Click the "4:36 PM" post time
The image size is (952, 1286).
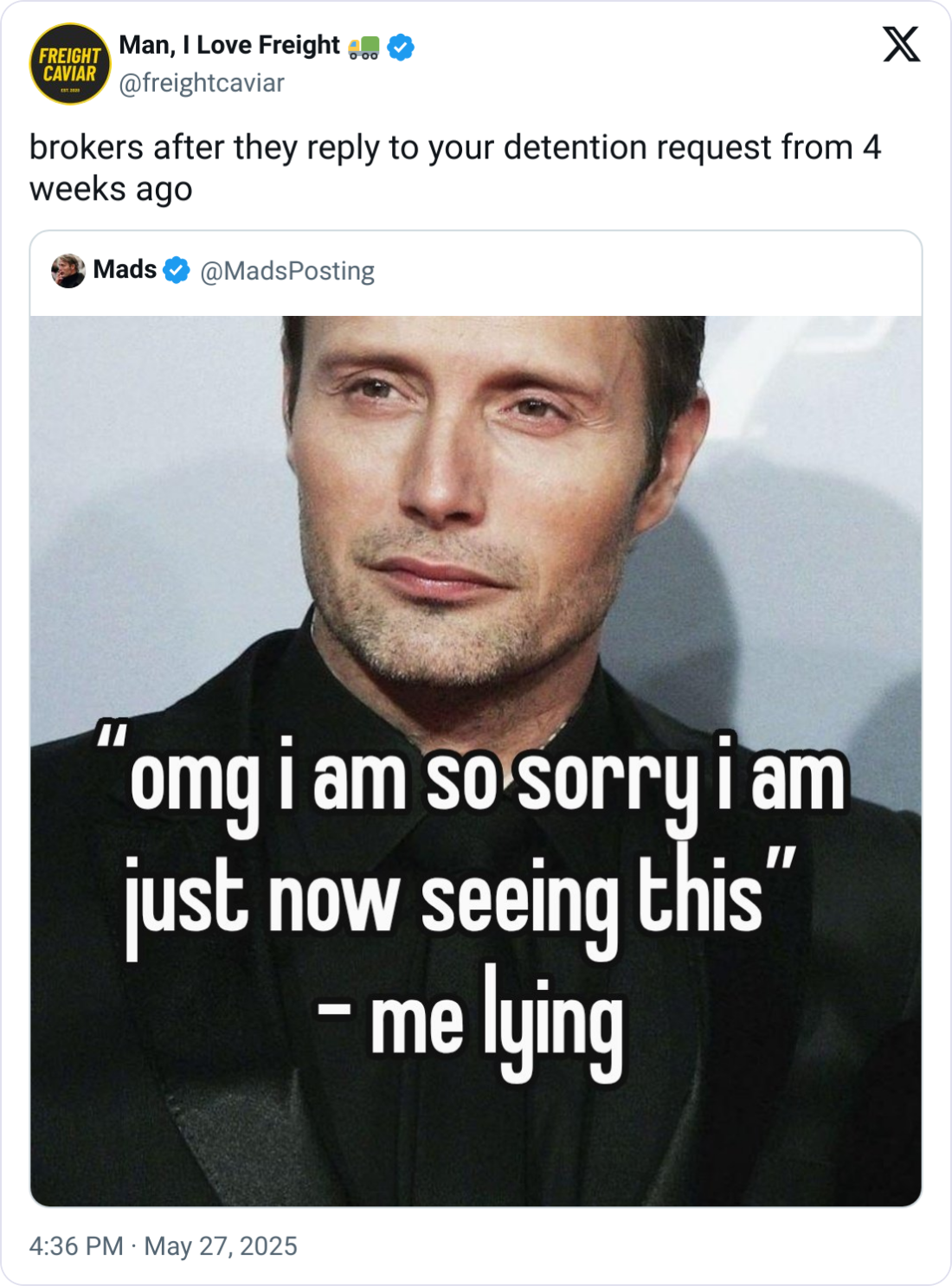[x=76, y=1246]
